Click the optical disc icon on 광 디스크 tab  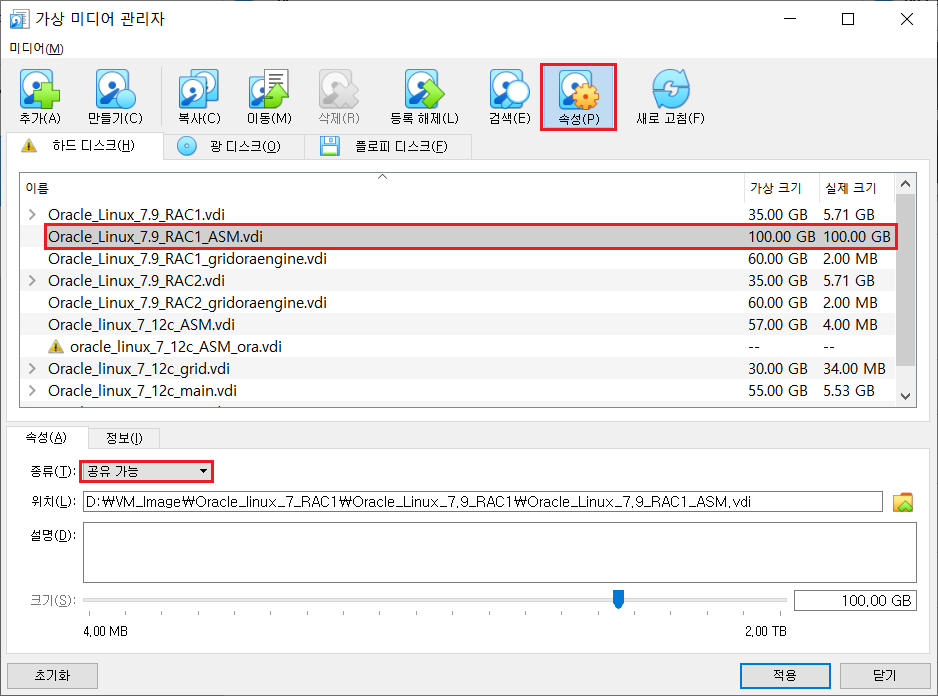[187, 146]
